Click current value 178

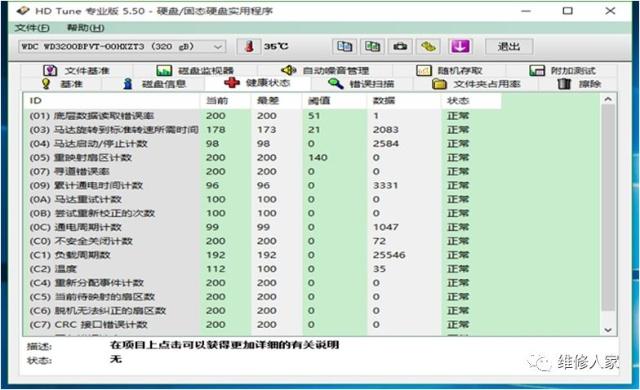pos(216,130)
